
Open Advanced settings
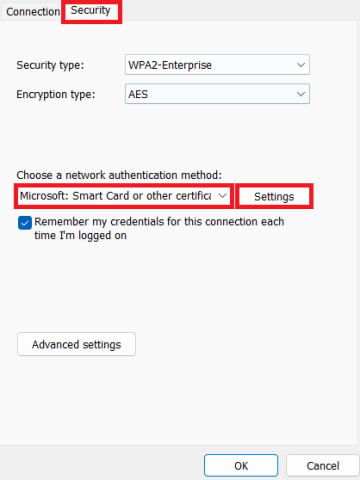76,344
